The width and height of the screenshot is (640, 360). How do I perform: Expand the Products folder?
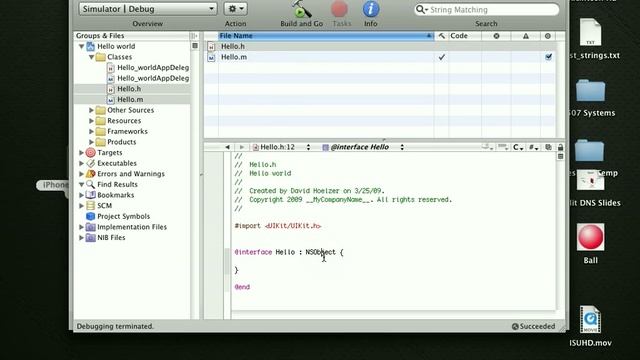(91, 142)
